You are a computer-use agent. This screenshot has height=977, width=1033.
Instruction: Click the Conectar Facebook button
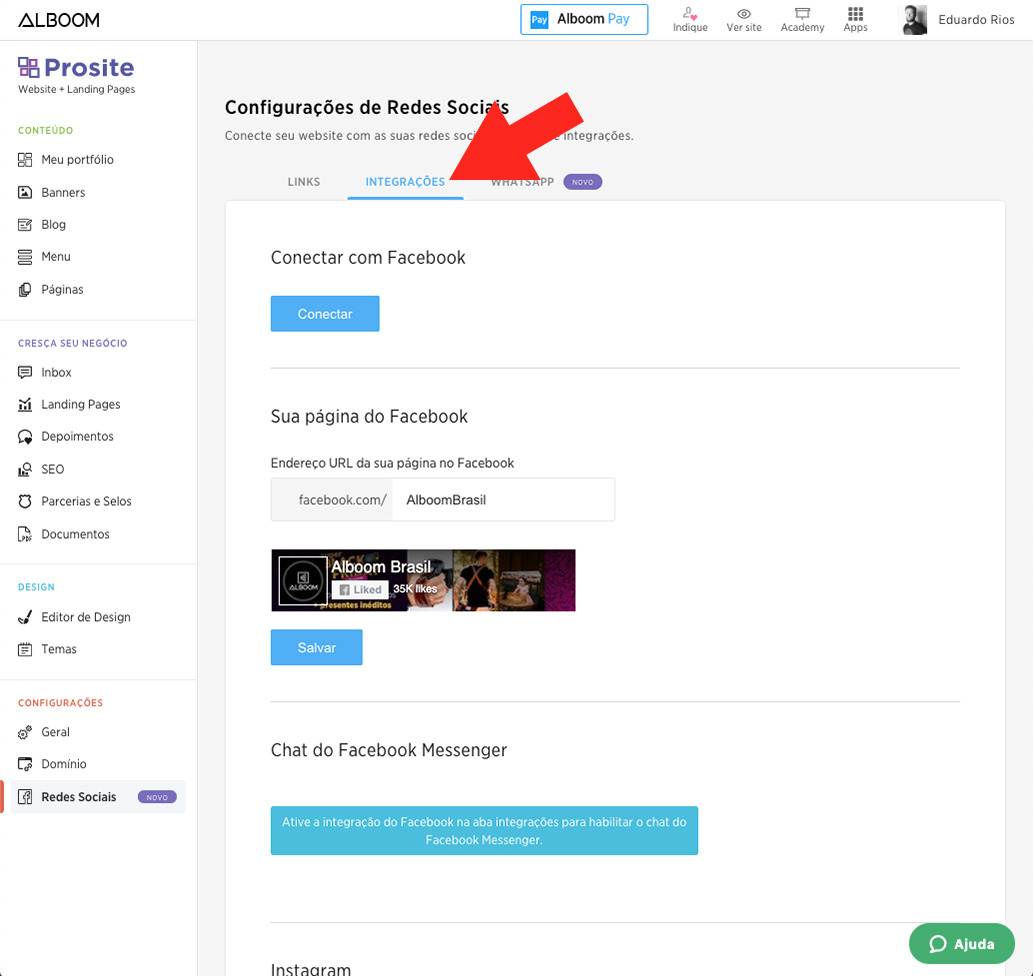325,314
